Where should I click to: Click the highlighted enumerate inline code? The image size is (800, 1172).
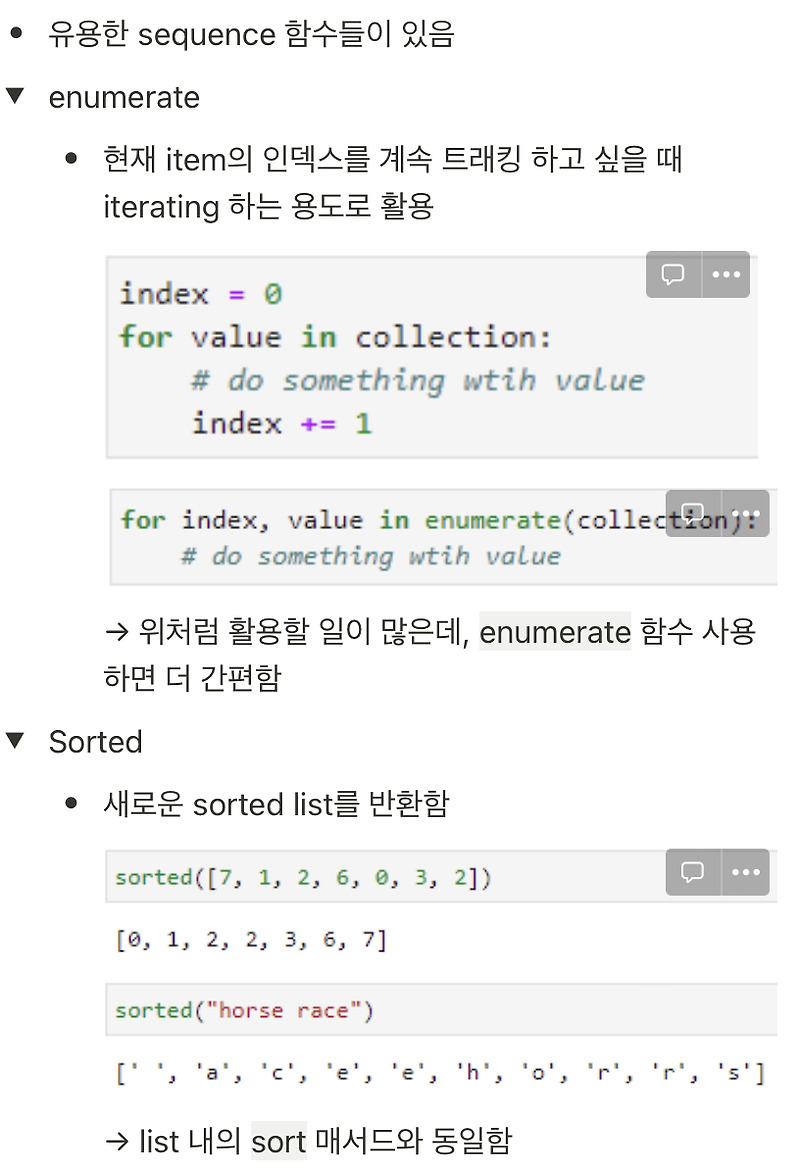pyautogui.click(x=555, y=632)
